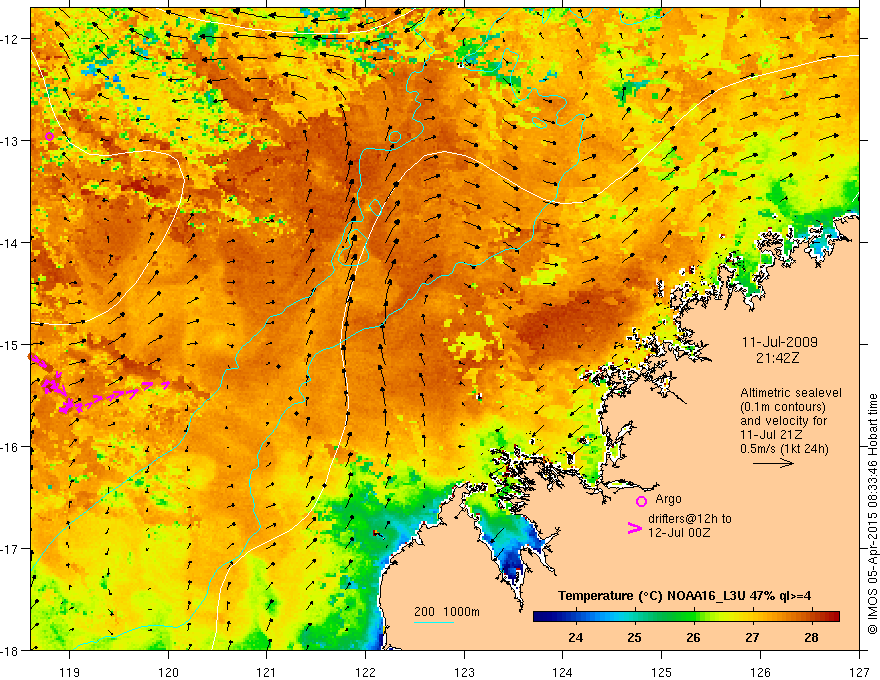Viewport: 880px width, 680px height.
Task: Click the colour bar value '27'
Action: (x=752, y=637)
